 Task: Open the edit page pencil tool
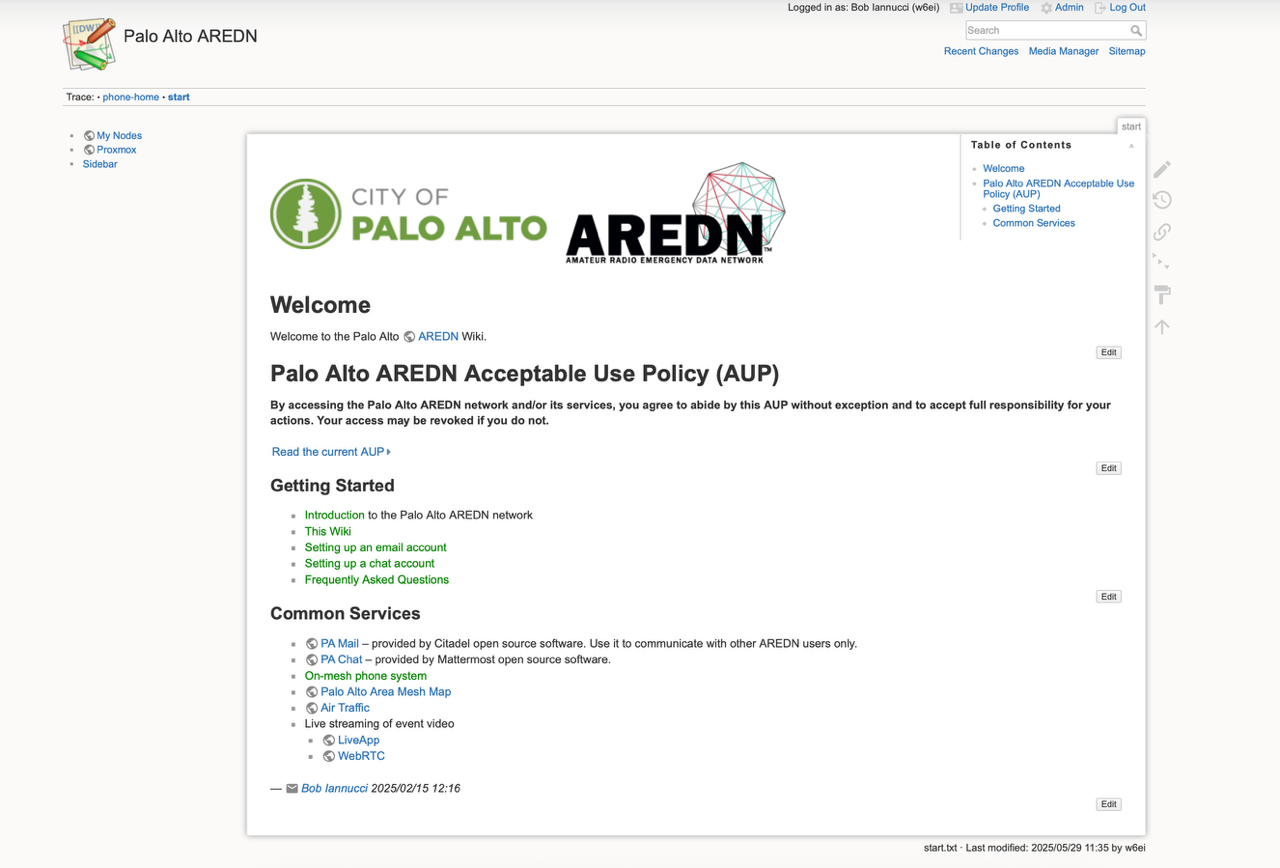tap(1162, 169)
